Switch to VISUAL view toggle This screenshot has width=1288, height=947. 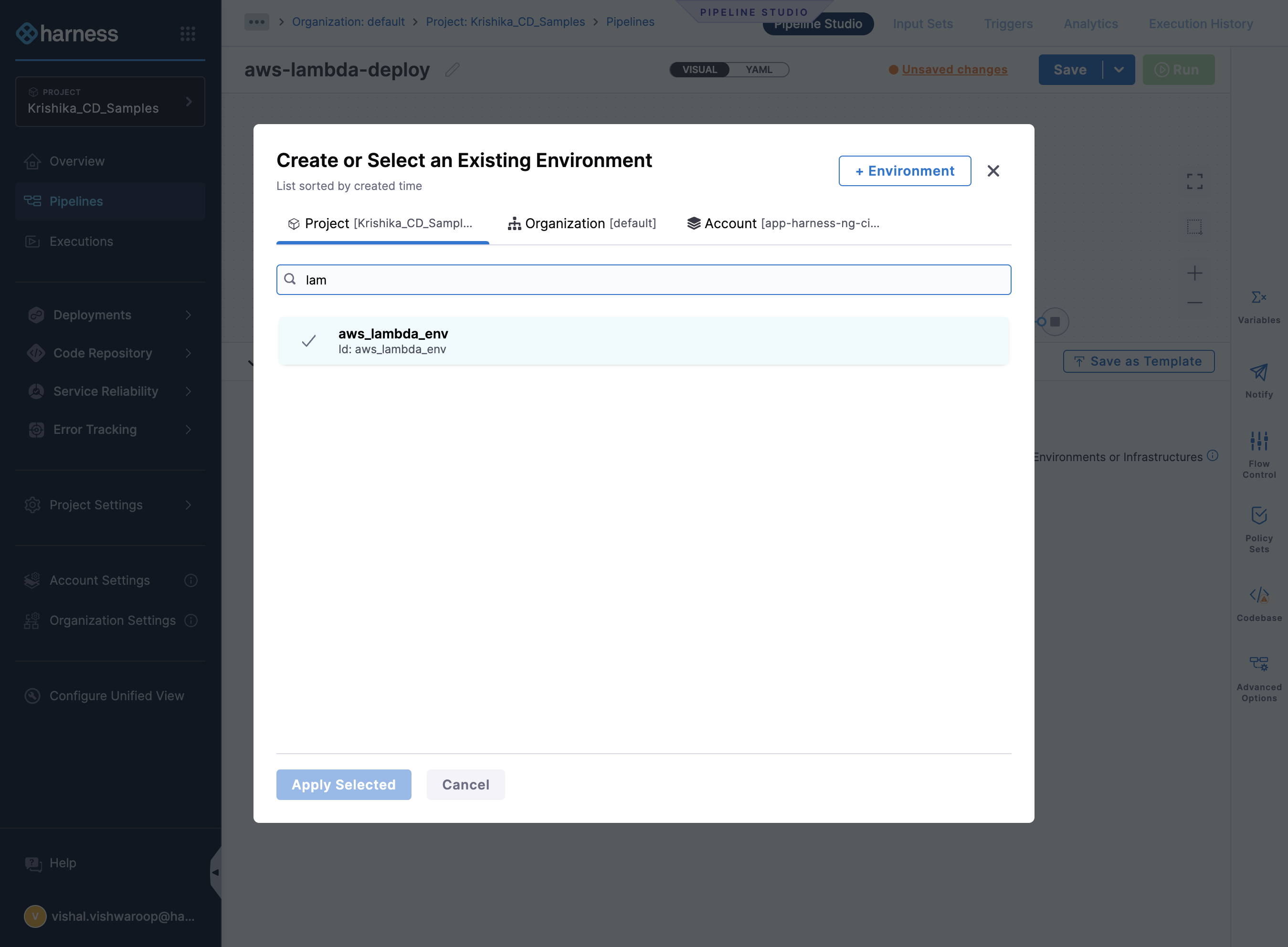(699, 69)
